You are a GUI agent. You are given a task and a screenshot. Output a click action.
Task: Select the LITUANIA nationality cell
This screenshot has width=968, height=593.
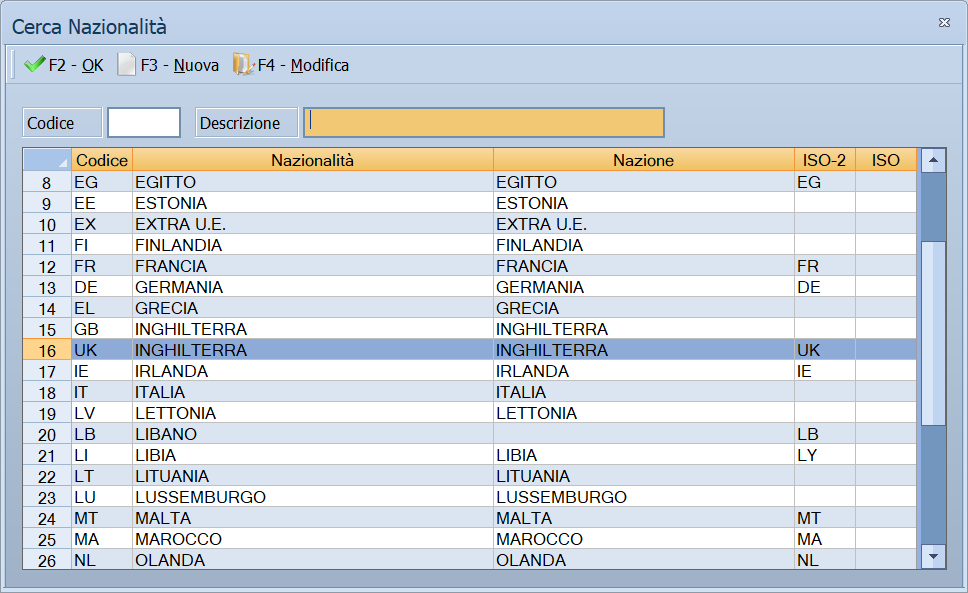pyautogui.click(x=313, y=476)
